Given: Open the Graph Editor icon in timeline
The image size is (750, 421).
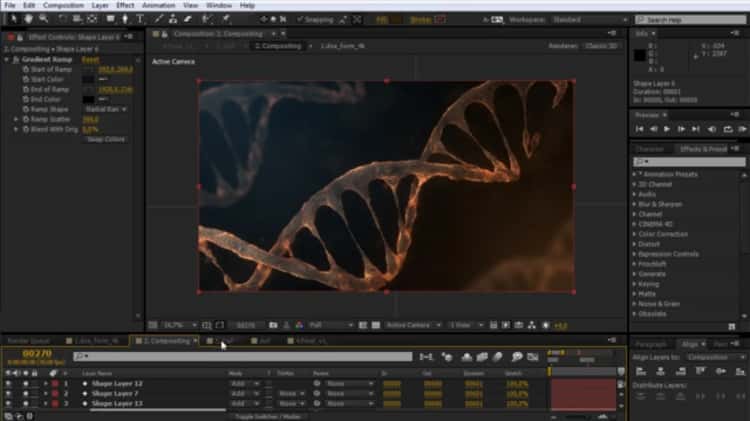Looking at the screenshot, I should tap(532, 357).
